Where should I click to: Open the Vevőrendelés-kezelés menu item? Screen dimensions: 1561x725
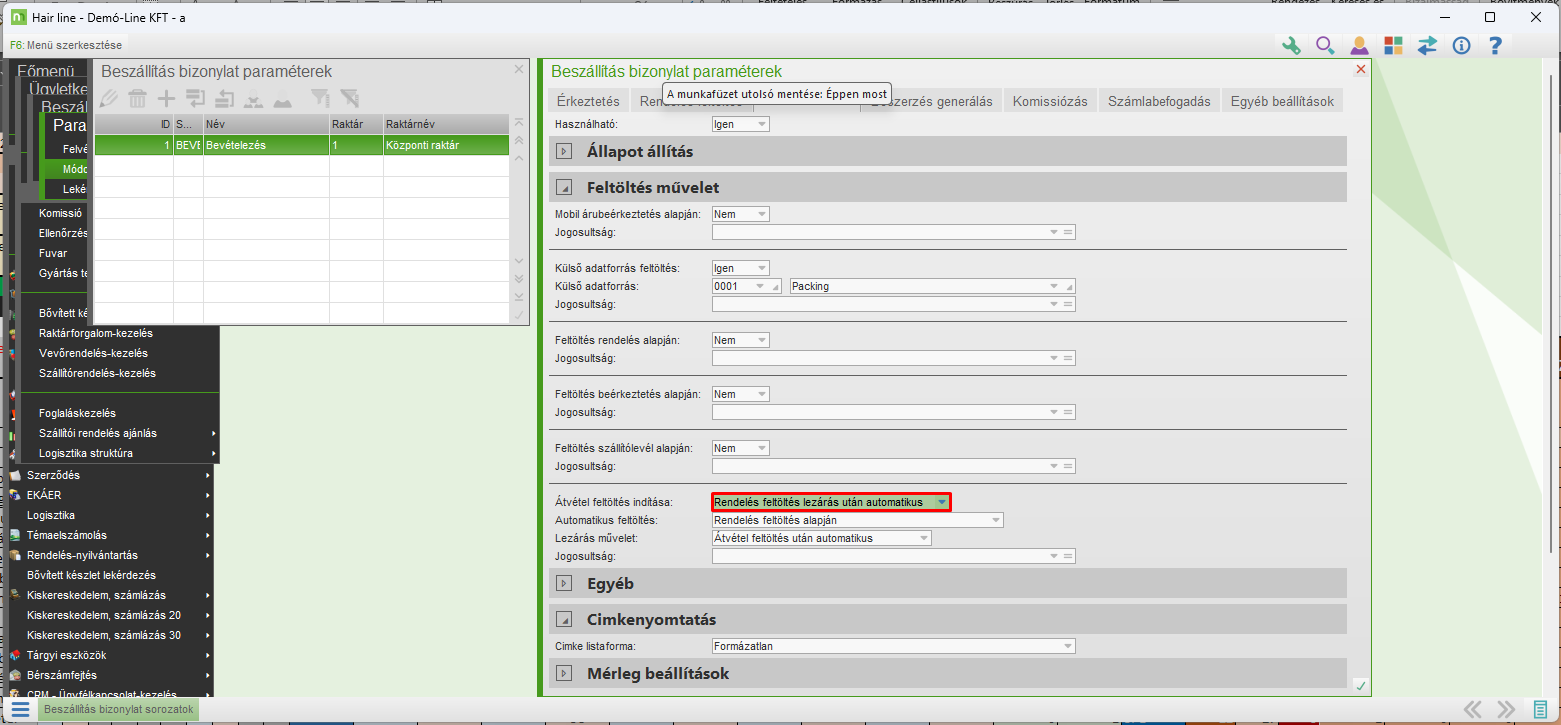coord(93,353)
